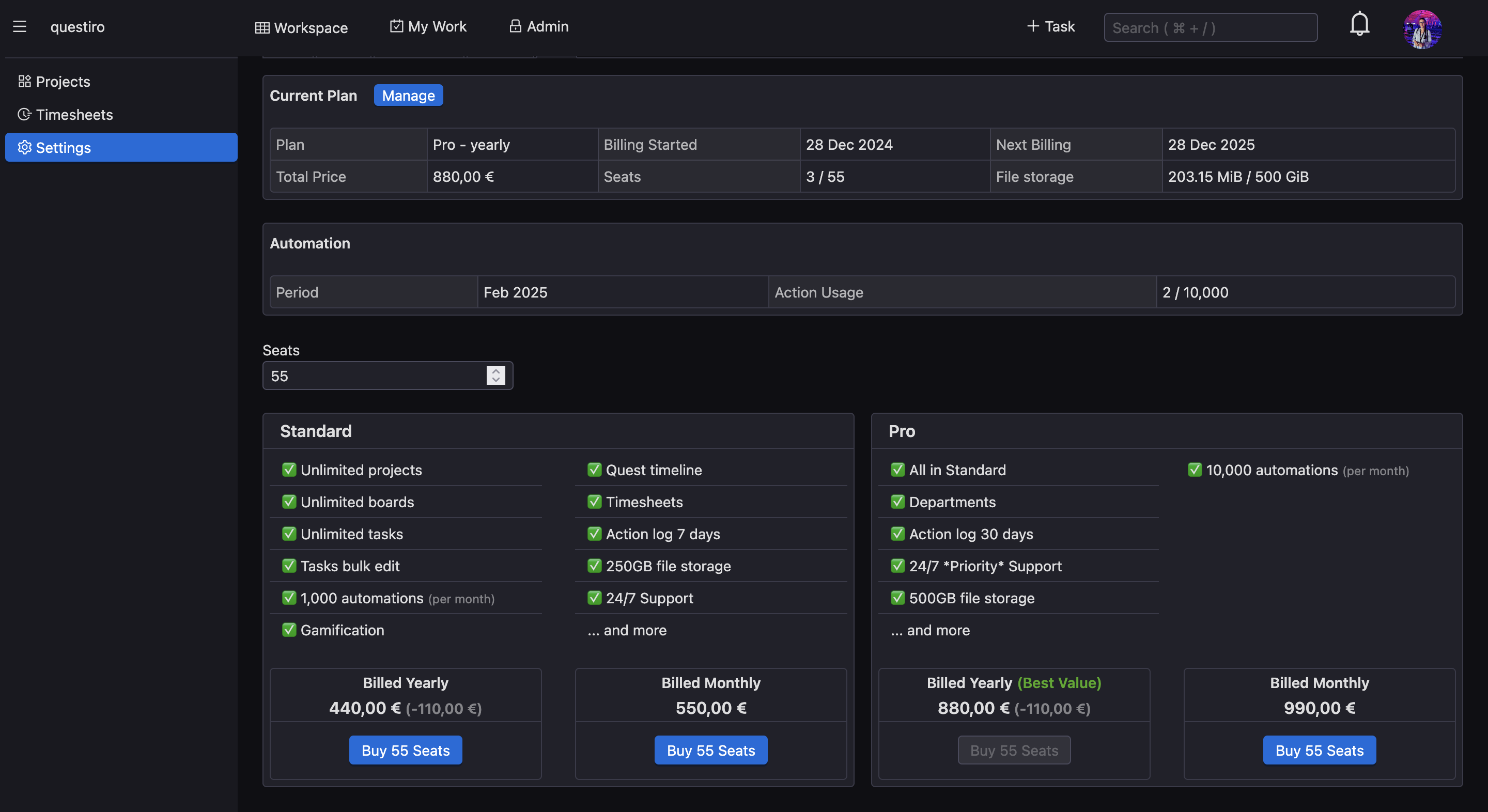Click the Gamification checkmark
Screen dimensions: 1488x812
point(289,630)
